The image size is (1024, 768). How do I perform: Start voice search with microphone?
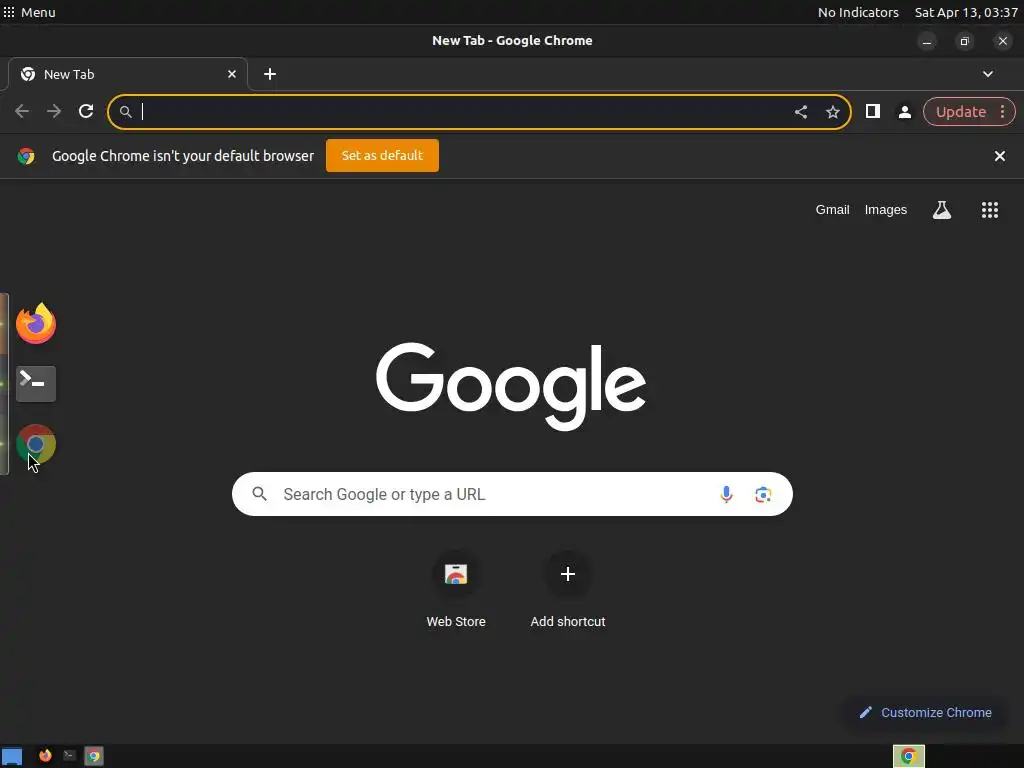tap(726, 494)
